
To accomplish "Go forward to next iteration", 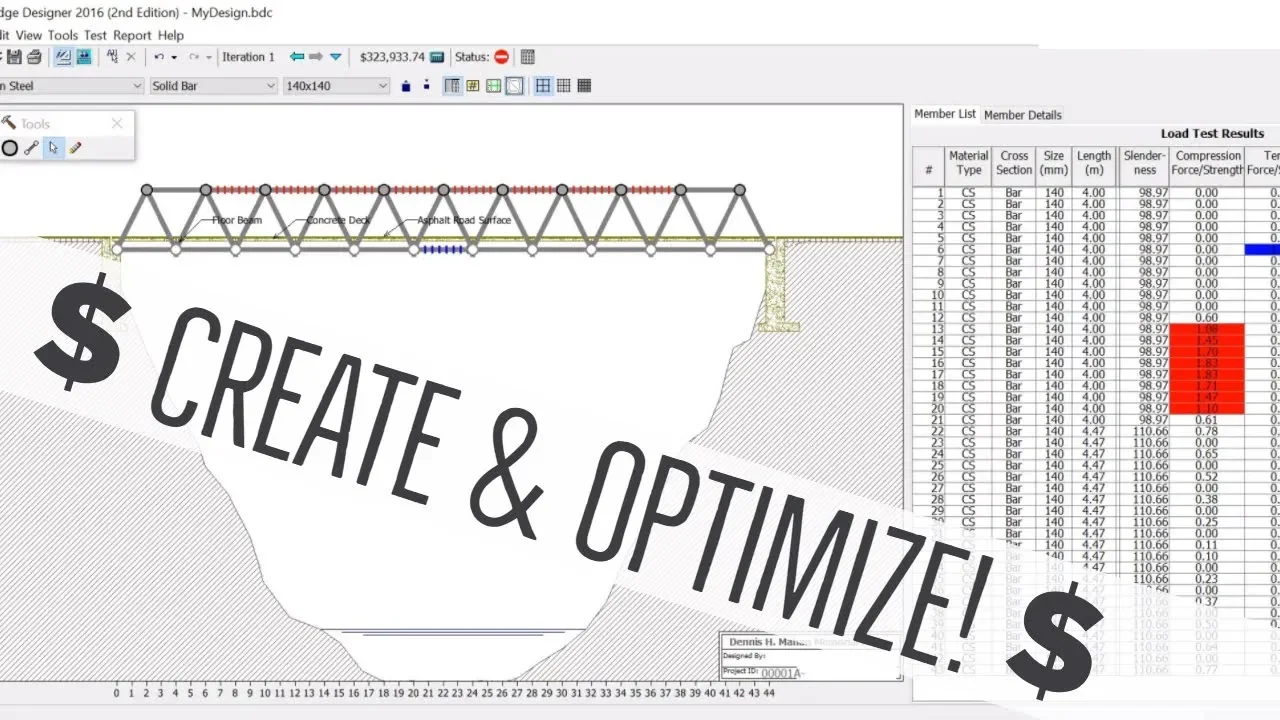I will point(316,57).
